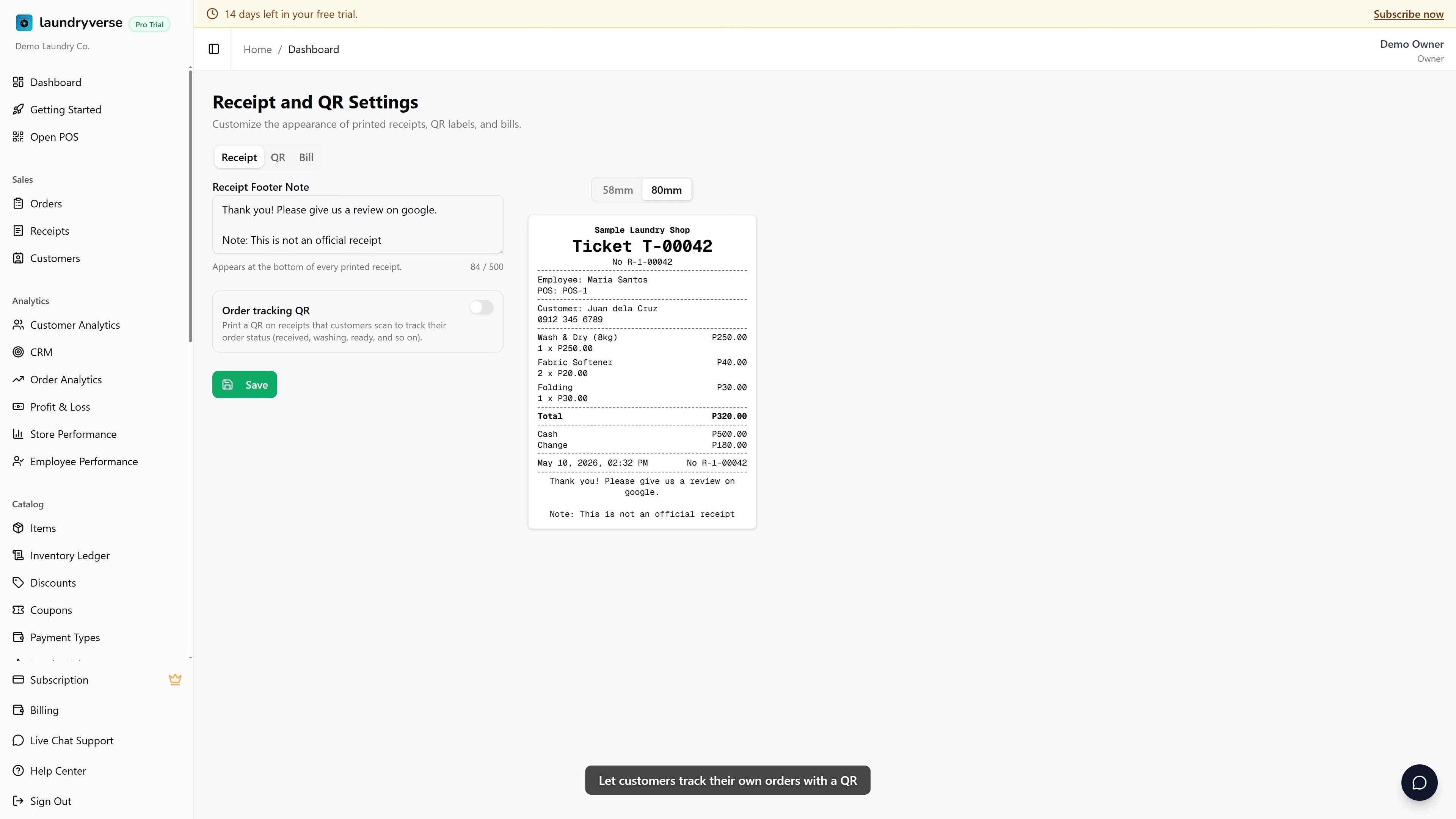Click the sidebar scrollbar
The width and height of the screenshot is (1456, 819).
[x=190, y=206]
